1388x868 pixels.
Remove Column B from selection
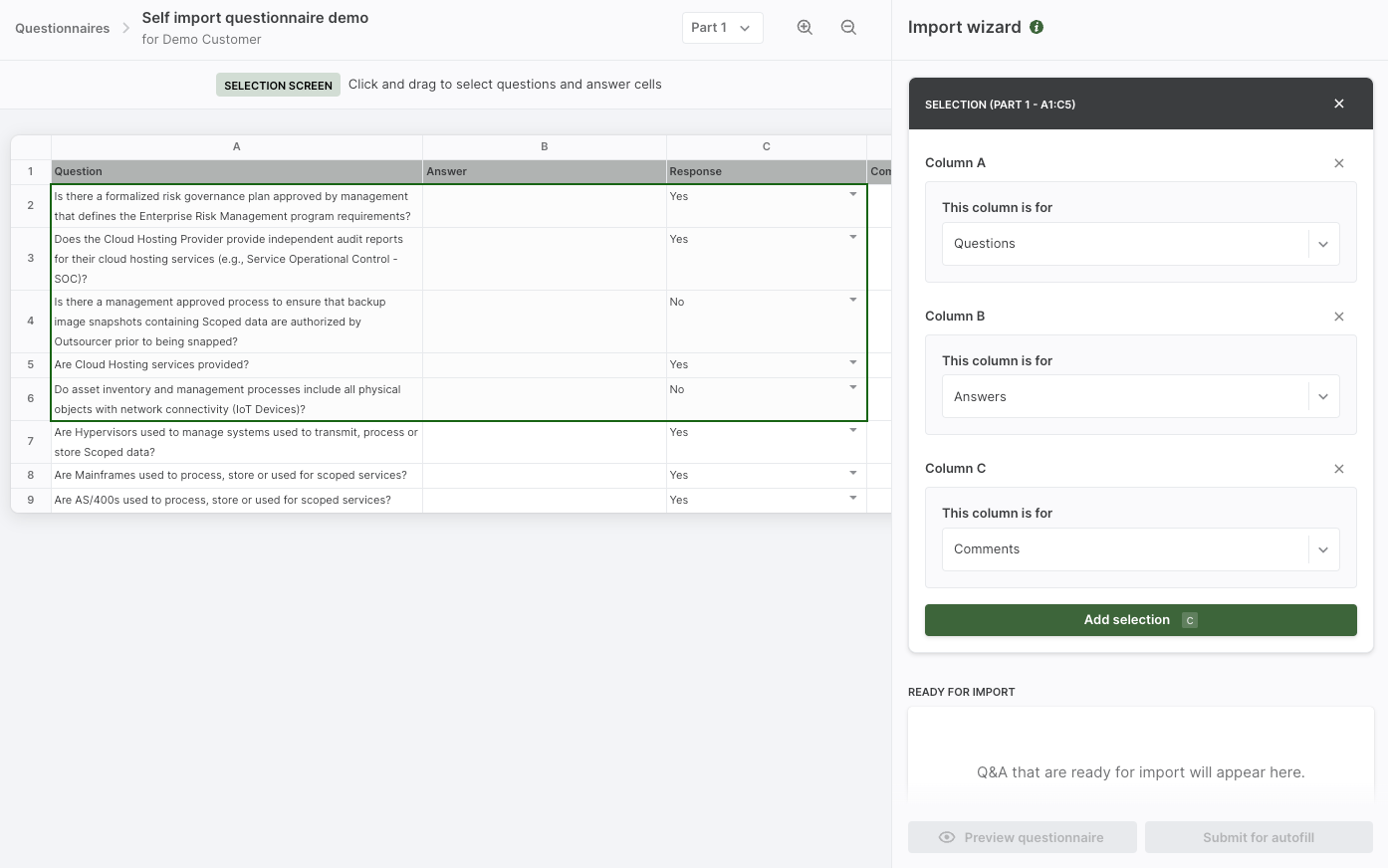point(1339,317)
